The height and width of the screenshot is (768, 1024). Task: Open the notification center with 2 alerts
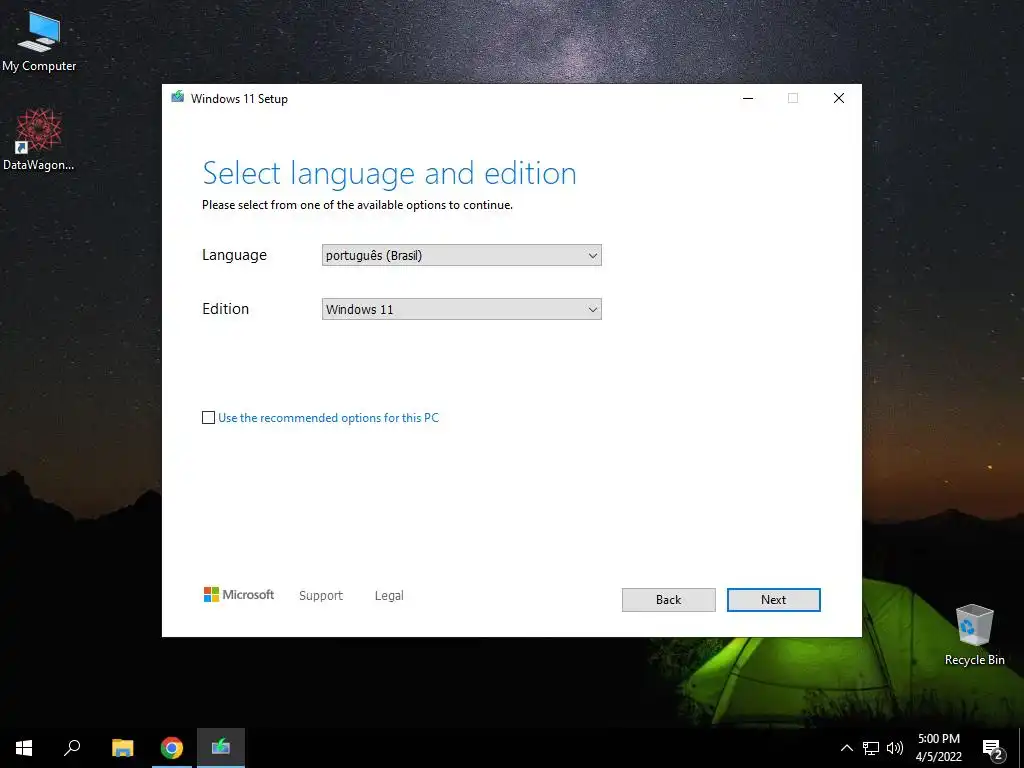point(993,749)
